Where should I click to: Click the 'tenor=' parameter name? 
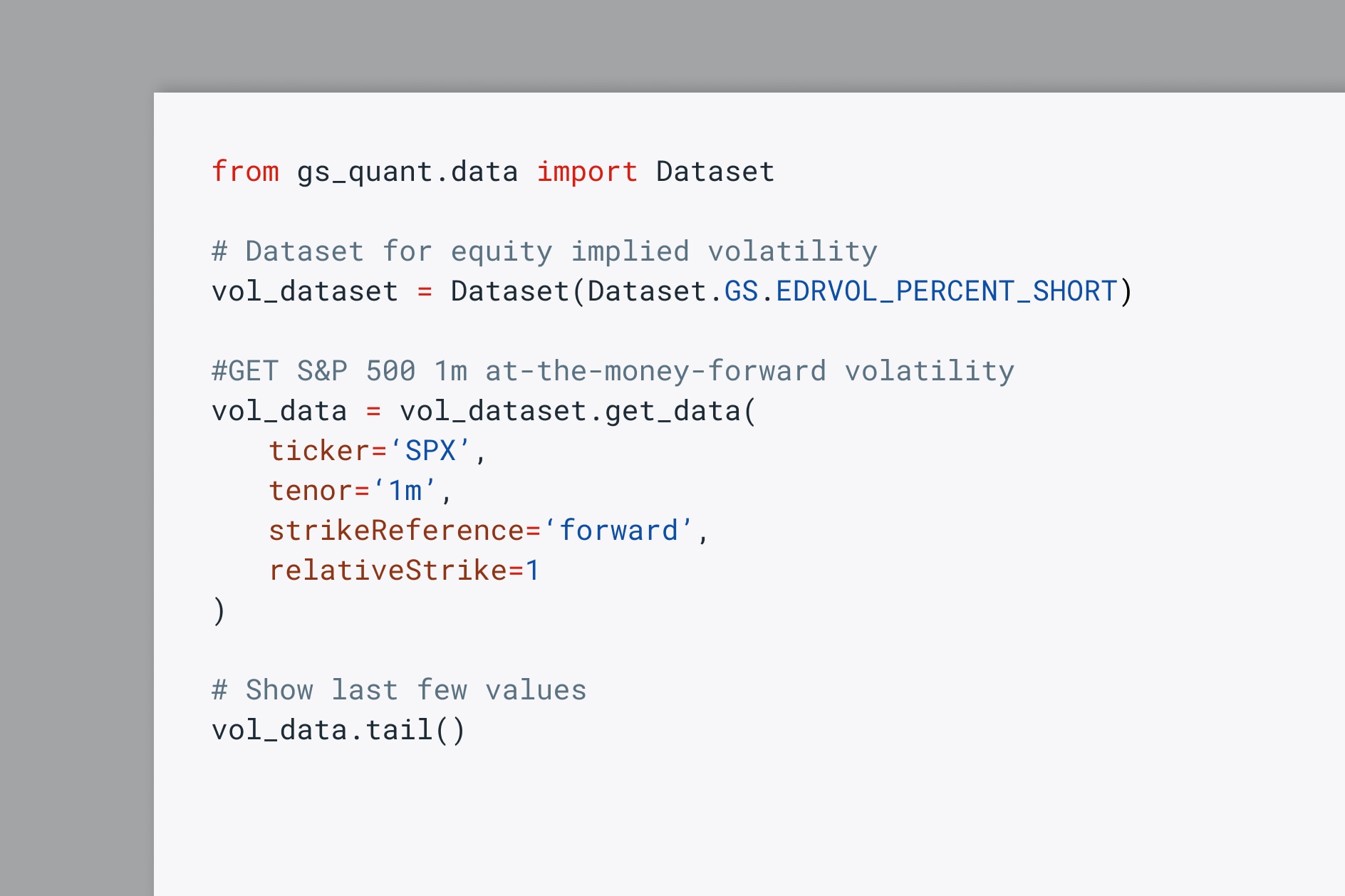click(318, 491)
